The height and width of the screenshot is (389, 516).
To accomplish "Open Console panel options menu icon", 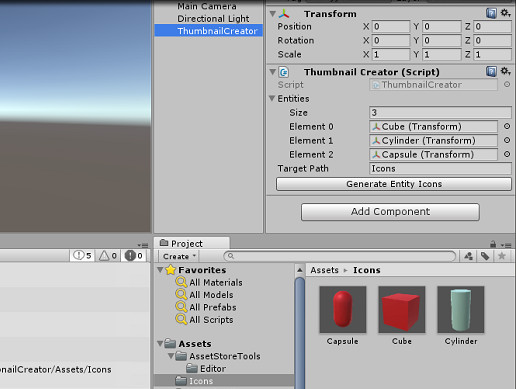I will pos(143,245).
